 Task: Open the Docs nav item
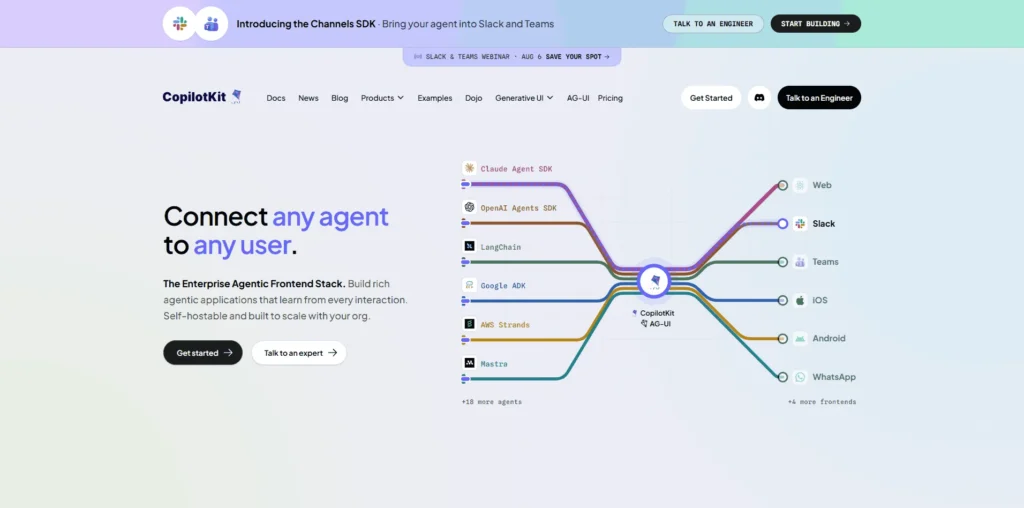276,98
